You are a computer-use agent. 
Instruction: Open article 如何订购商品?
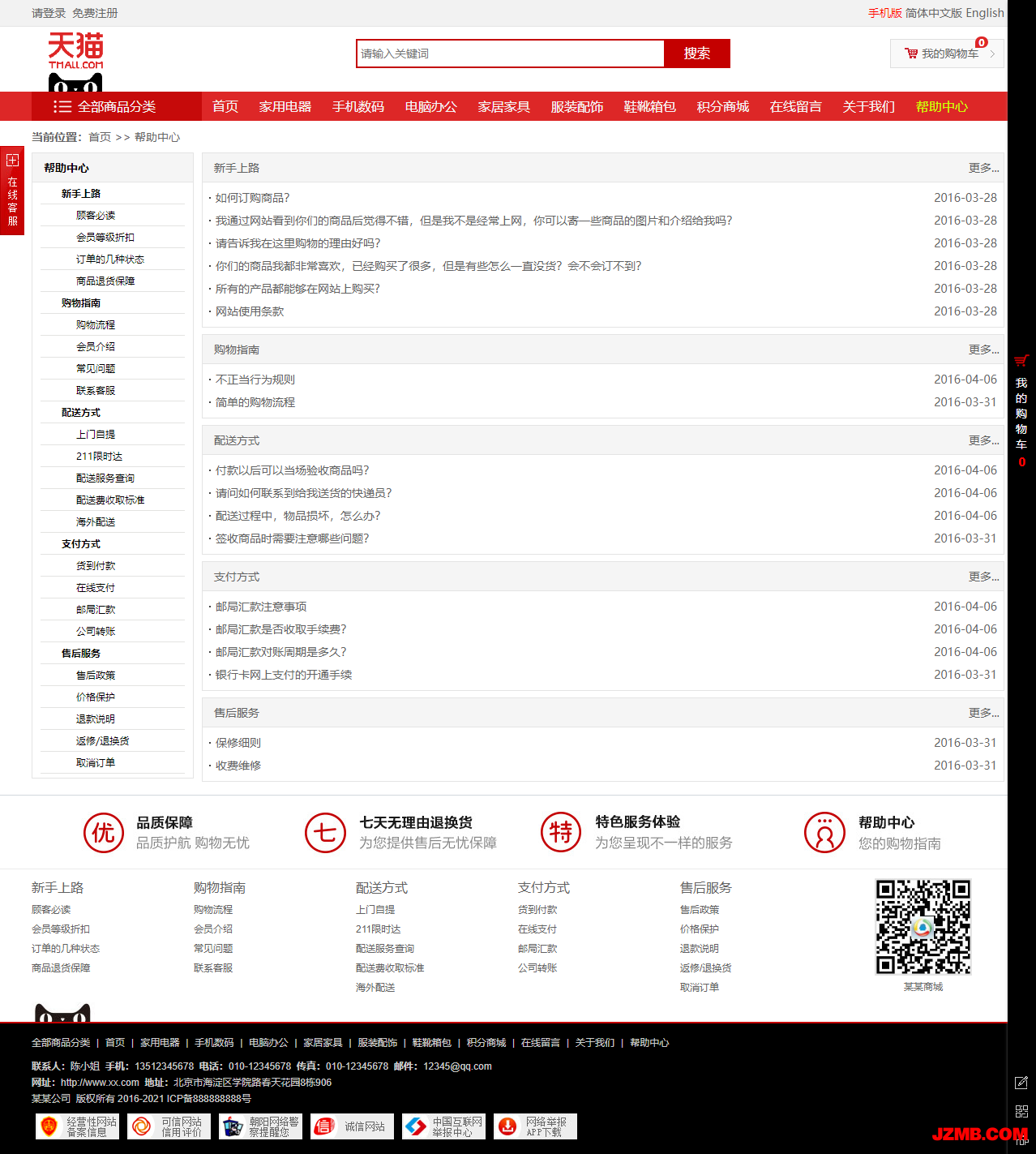252,198
